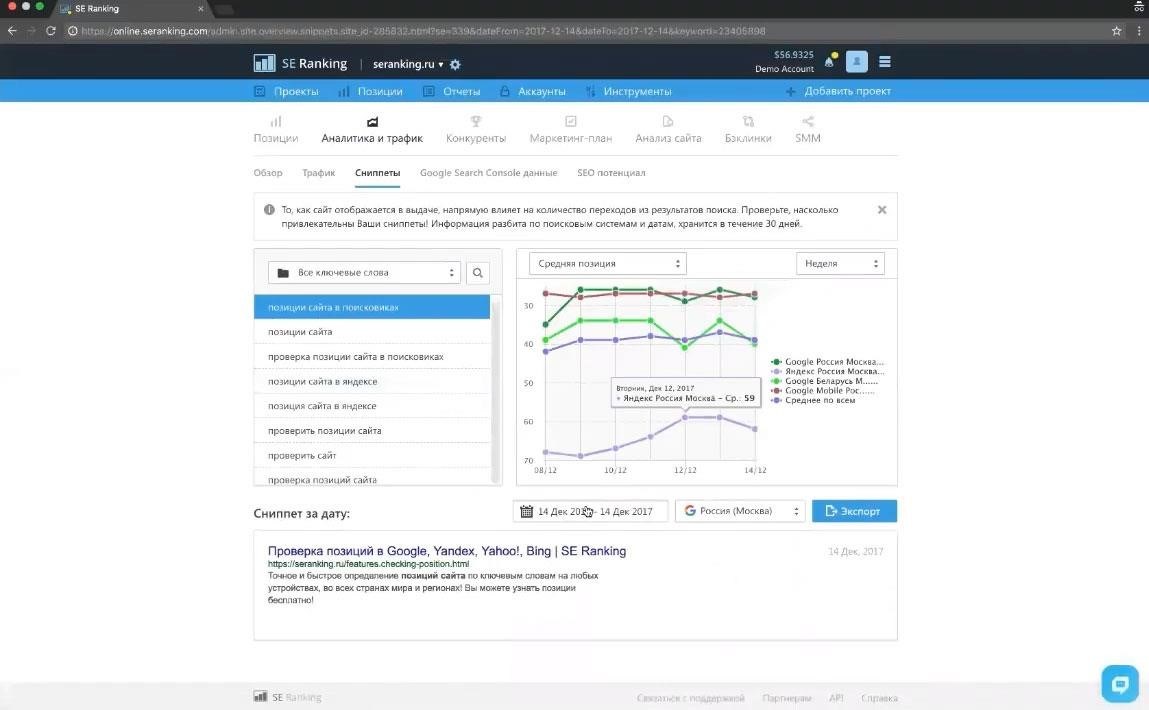Viewport: 1149px width, 710px height.
Task: Toggle Яндекс Россия Москва series in legend
Action: click(827, 371)
